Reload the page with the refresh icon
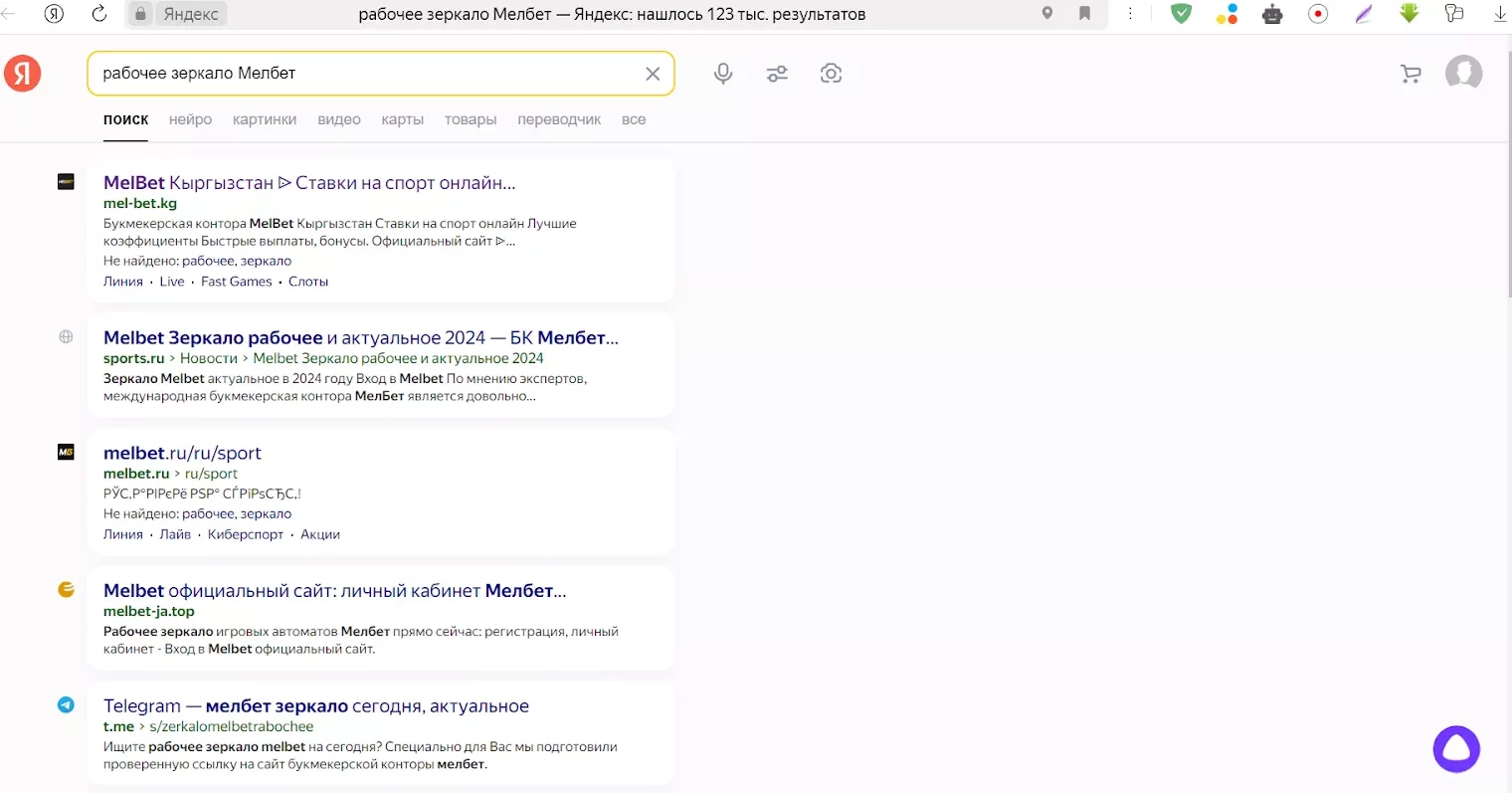This screenshot has width=1512, height=793. click(x=99, y=14)
